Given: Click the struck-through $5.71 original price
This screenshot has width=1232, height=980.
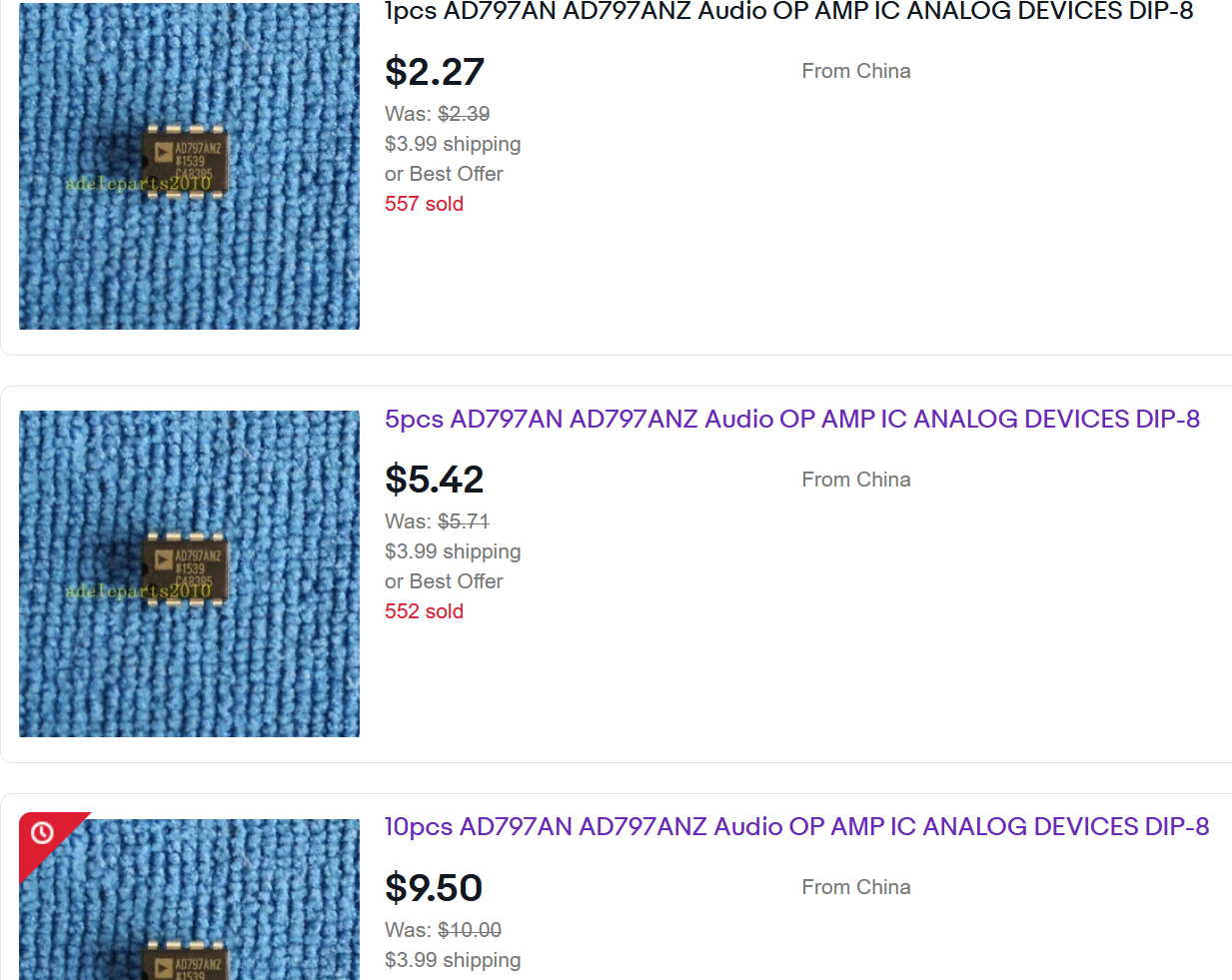Looking at the screenshot, I should [x=464, y=521].
